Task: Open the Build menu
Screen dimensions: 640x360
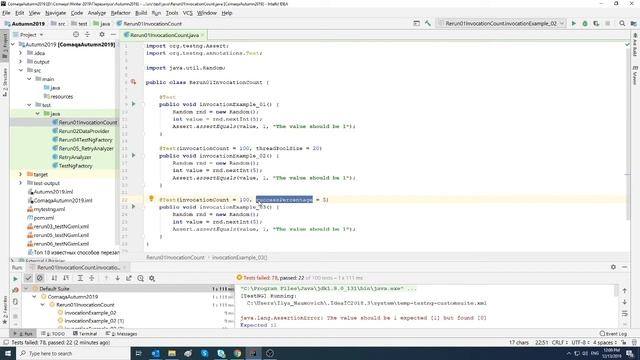Action: (x=141, y=13)
